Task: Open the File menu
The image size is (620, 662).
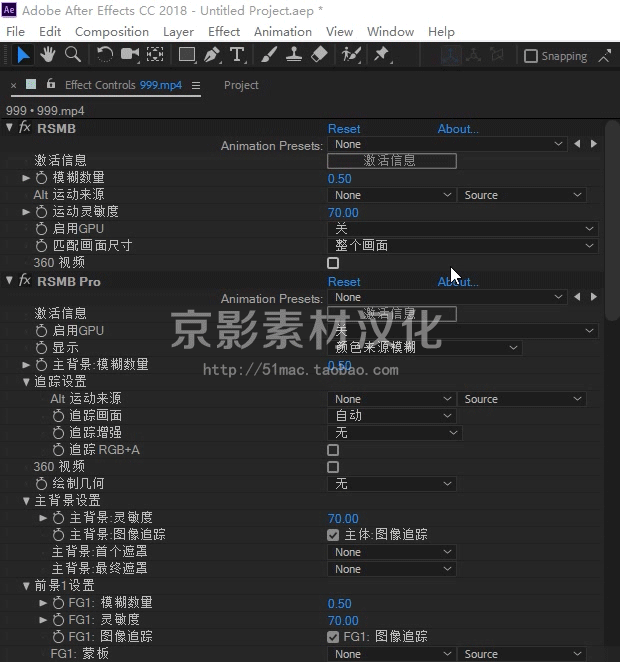Action: pyautogui.click(x=15, y=32)
